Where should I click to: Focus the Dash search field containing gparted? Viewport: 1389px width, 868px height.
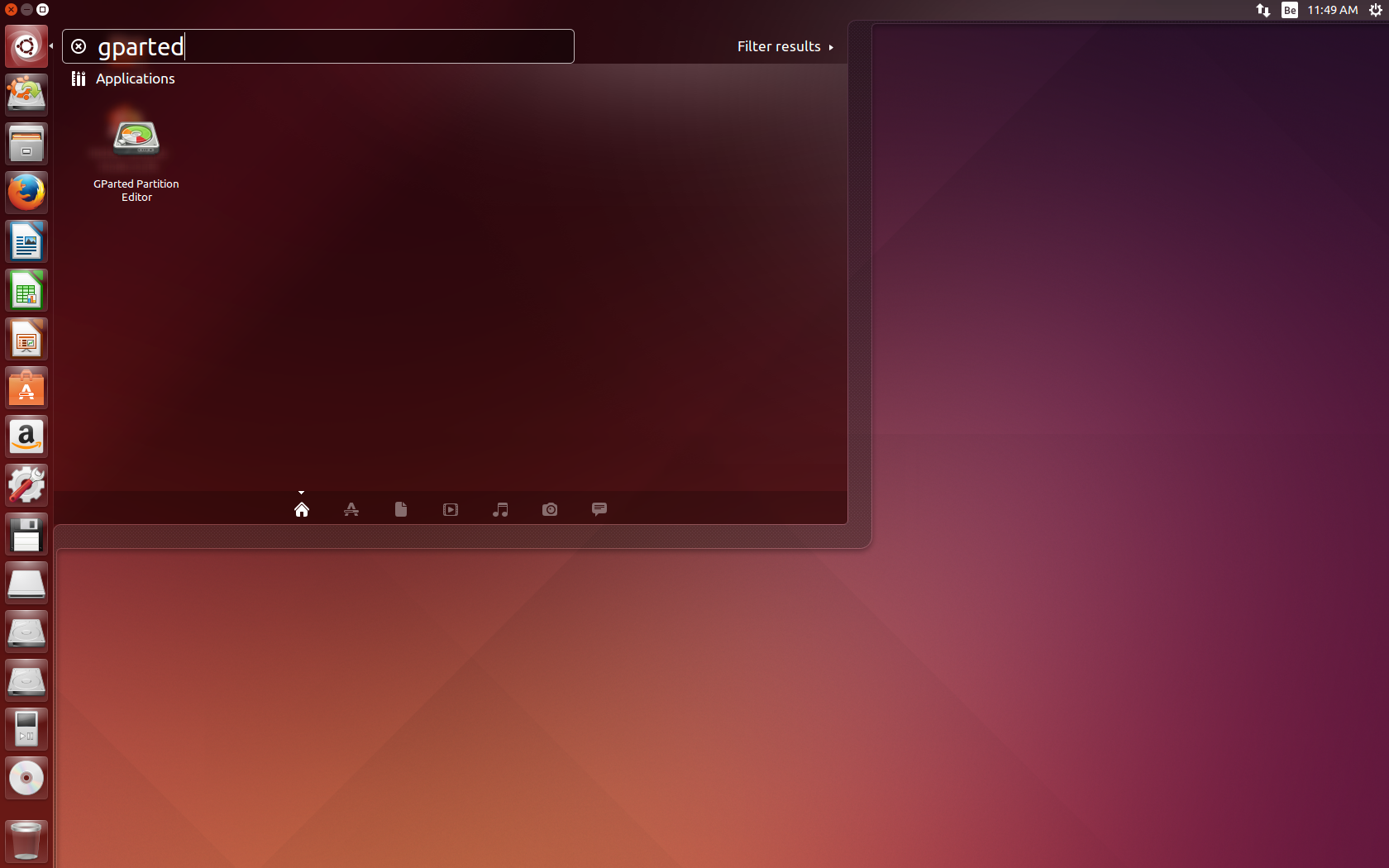coord(318,46)
